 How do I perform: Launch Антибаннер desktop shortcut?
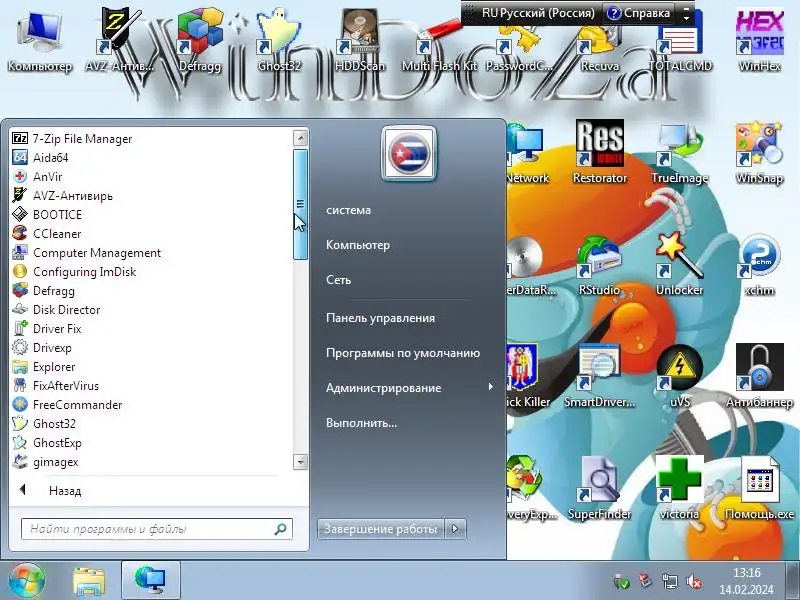759,377
